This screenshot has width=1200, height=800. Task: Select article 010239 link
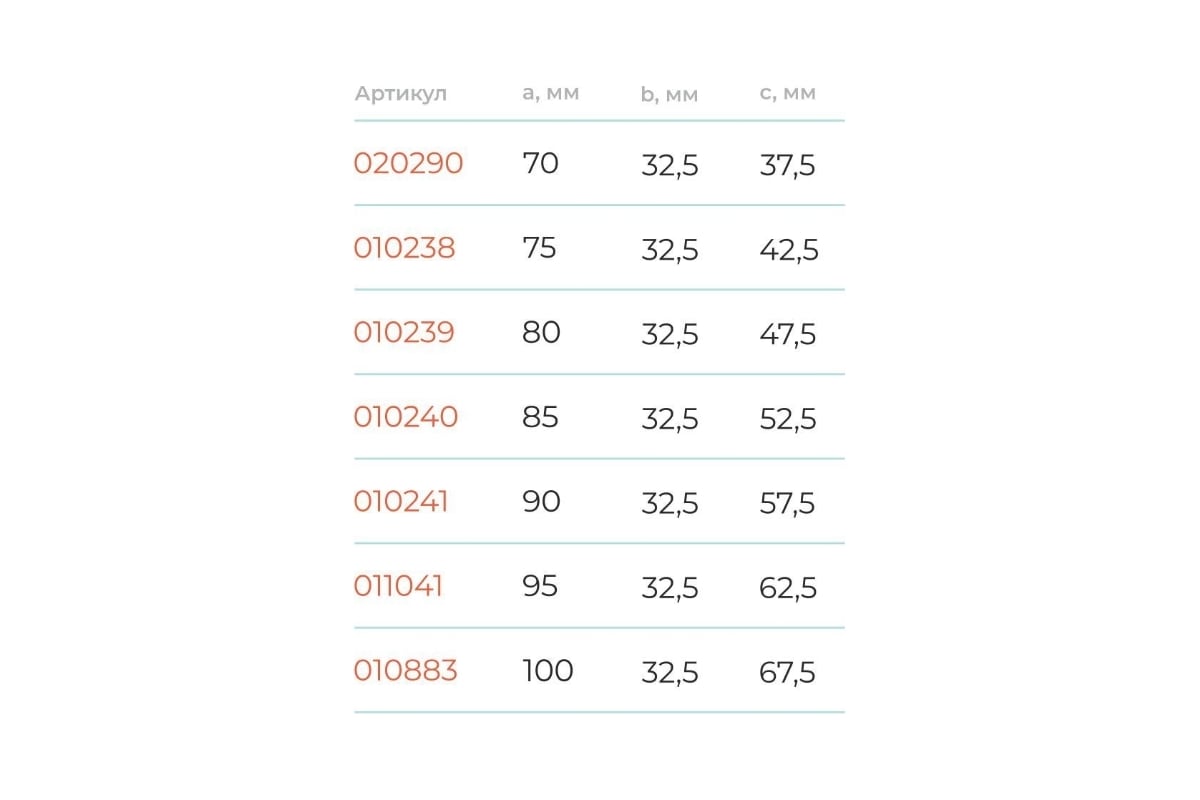tap(404, 332)
